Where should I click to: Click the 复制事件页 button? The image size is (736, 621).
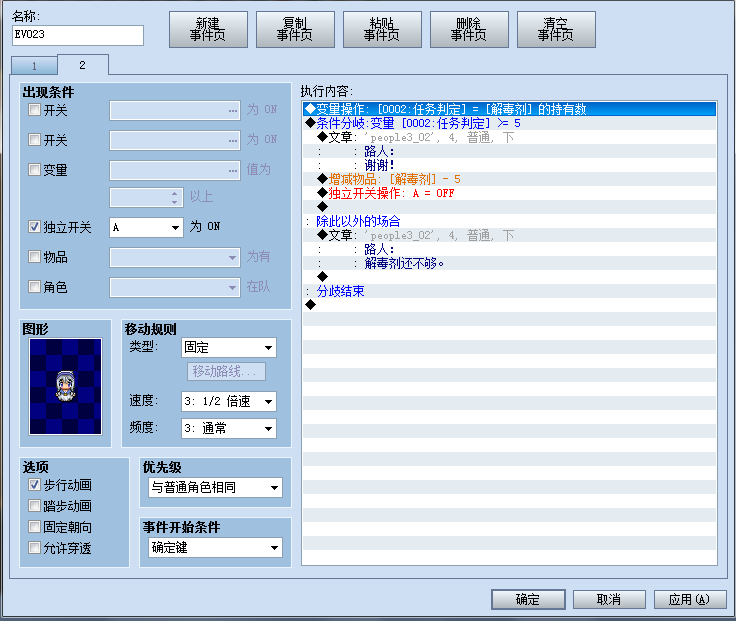pyautogui.click(x=295, y=30)
